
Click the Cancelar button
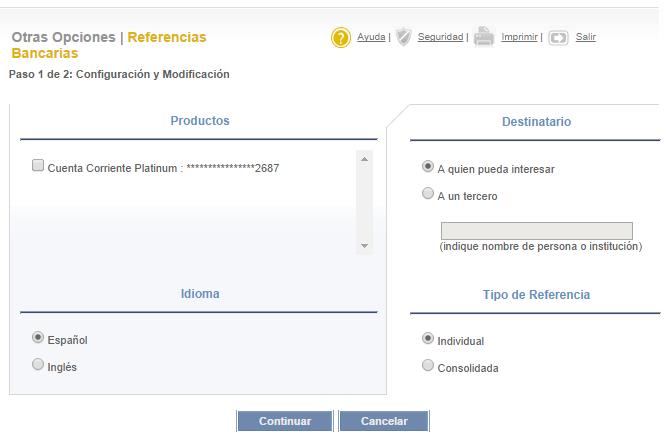384,421
